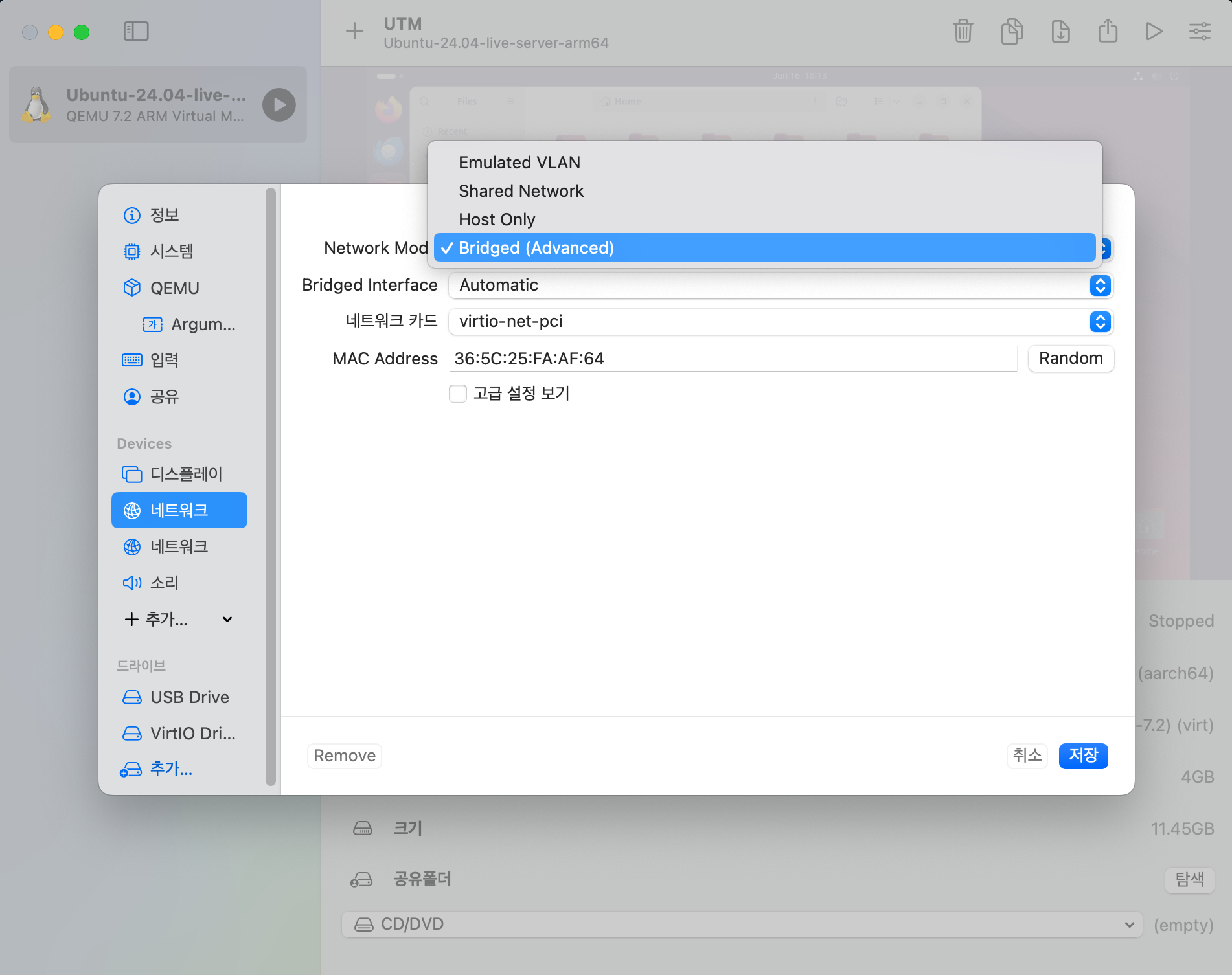Image resolution: width=1232 pixels, height=975 pixels.
Task: Click the MAC Address input field
Action: pos(733,359)
